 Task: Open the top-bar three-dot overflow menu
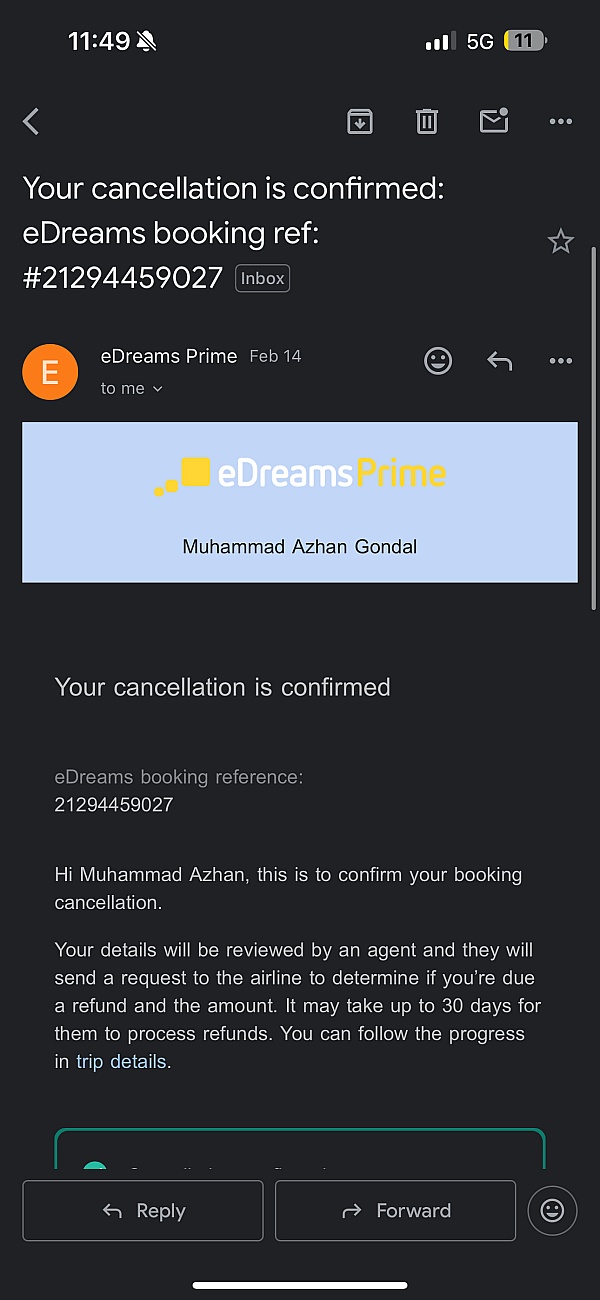(x=561, y=122)
